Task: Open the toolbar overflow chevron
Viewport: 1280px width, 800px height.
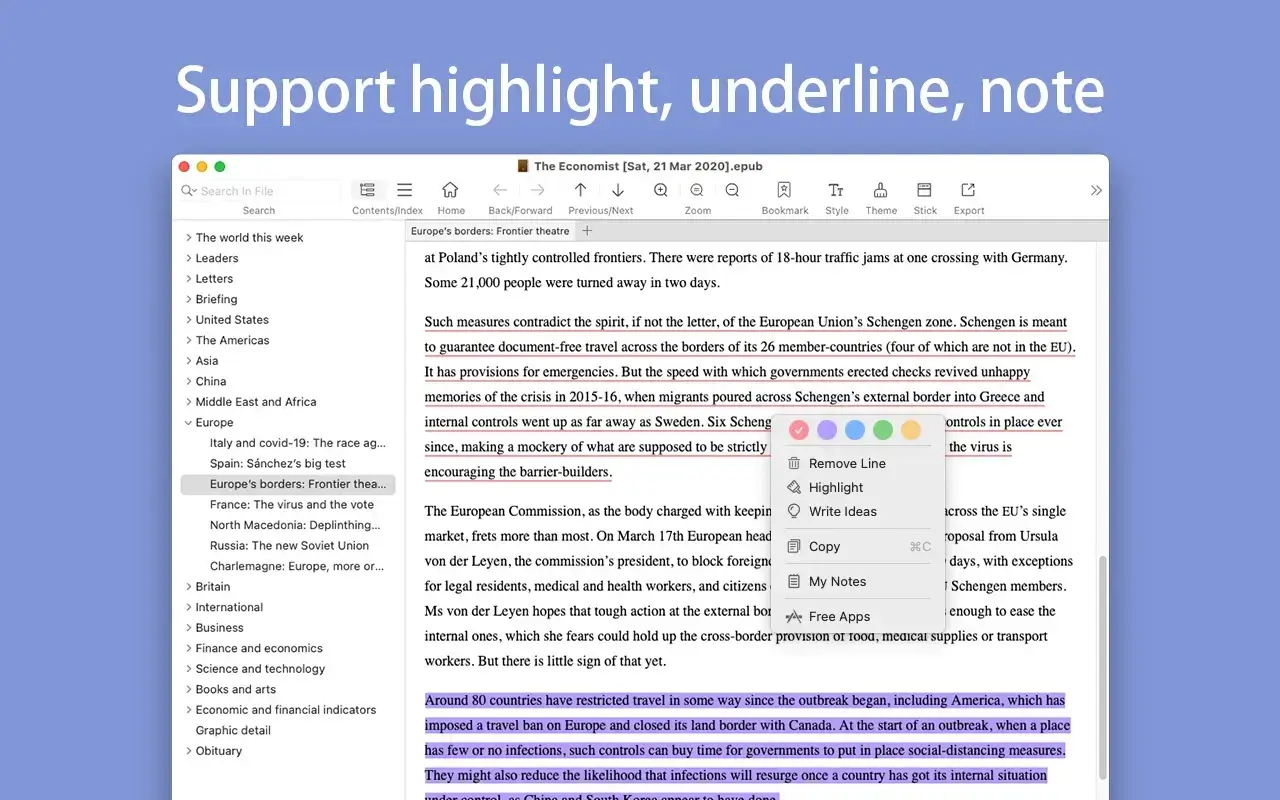Action: [1096, 190]
